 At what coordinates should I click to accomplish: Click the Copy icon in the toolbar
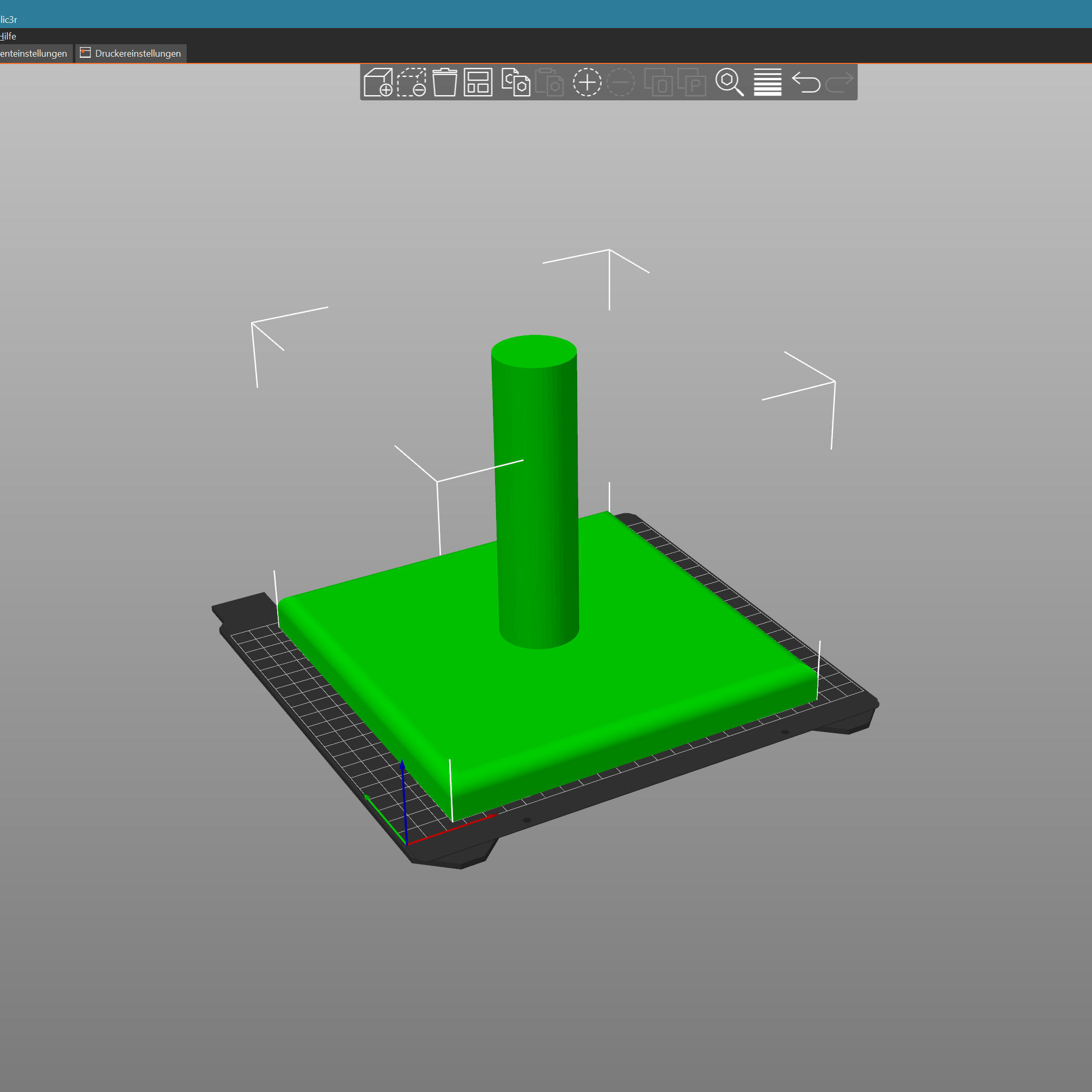pyautogui.click(x=515, y=83)
